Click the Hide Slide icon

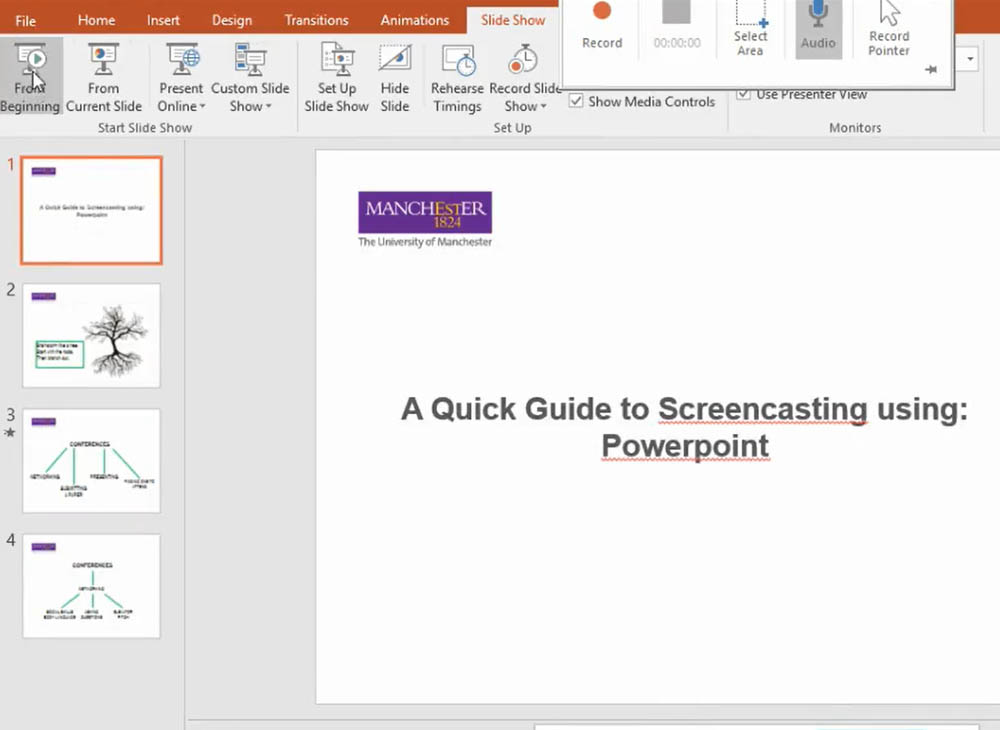pos(395,59)
